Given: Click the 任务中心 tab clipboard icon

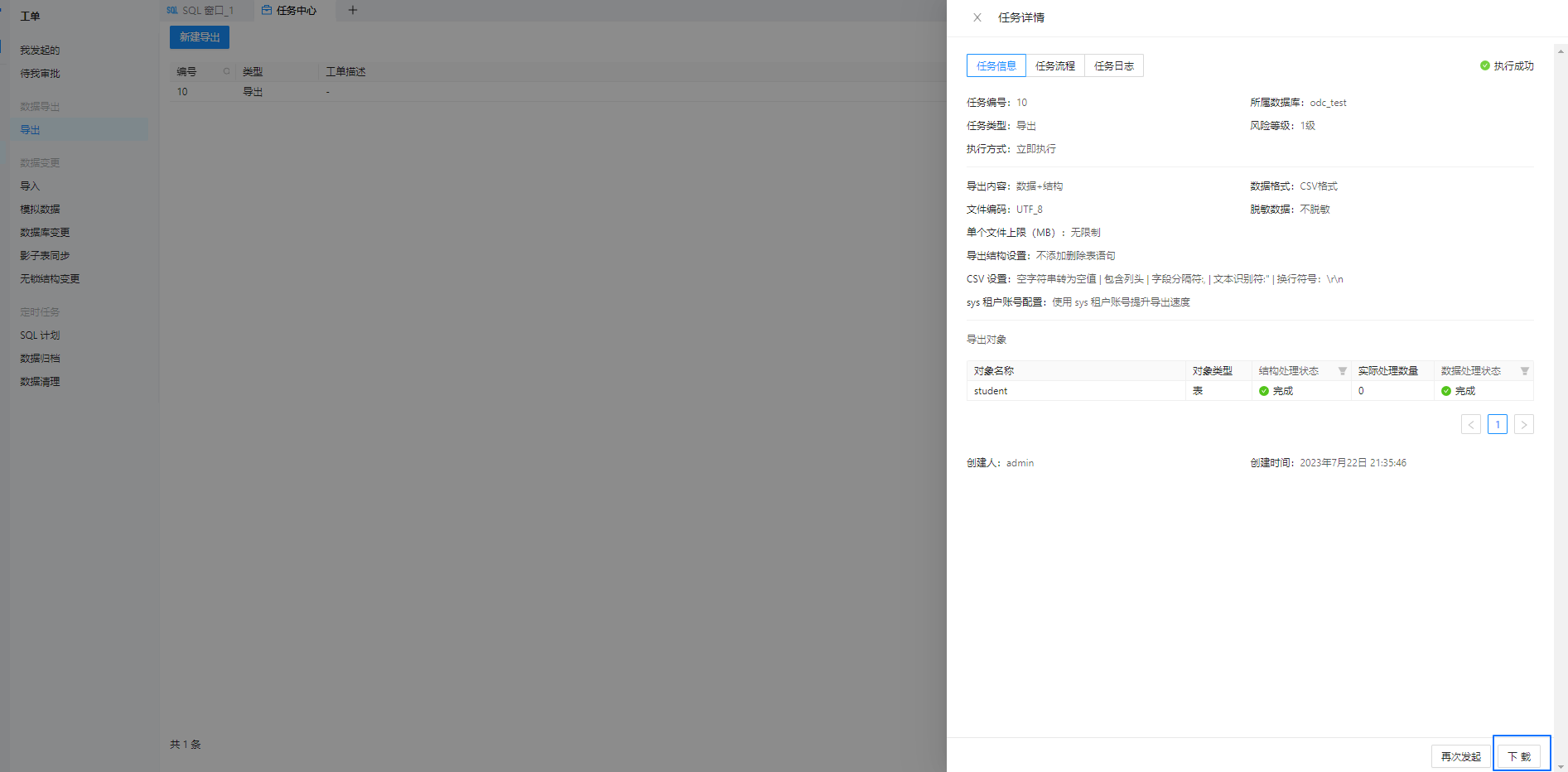Looking at the screenshot, I should [x=267, y=10].
